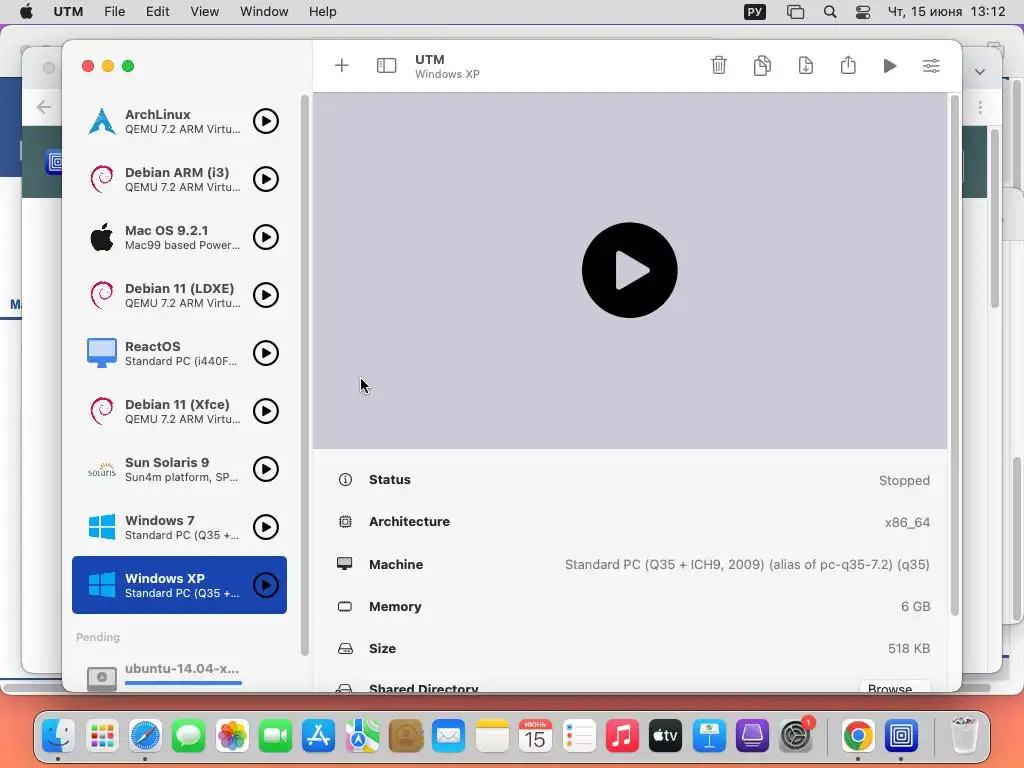Click the sidebar VM list scrollbar
The width and height of the screenshot is (1024, 768).
304,376
